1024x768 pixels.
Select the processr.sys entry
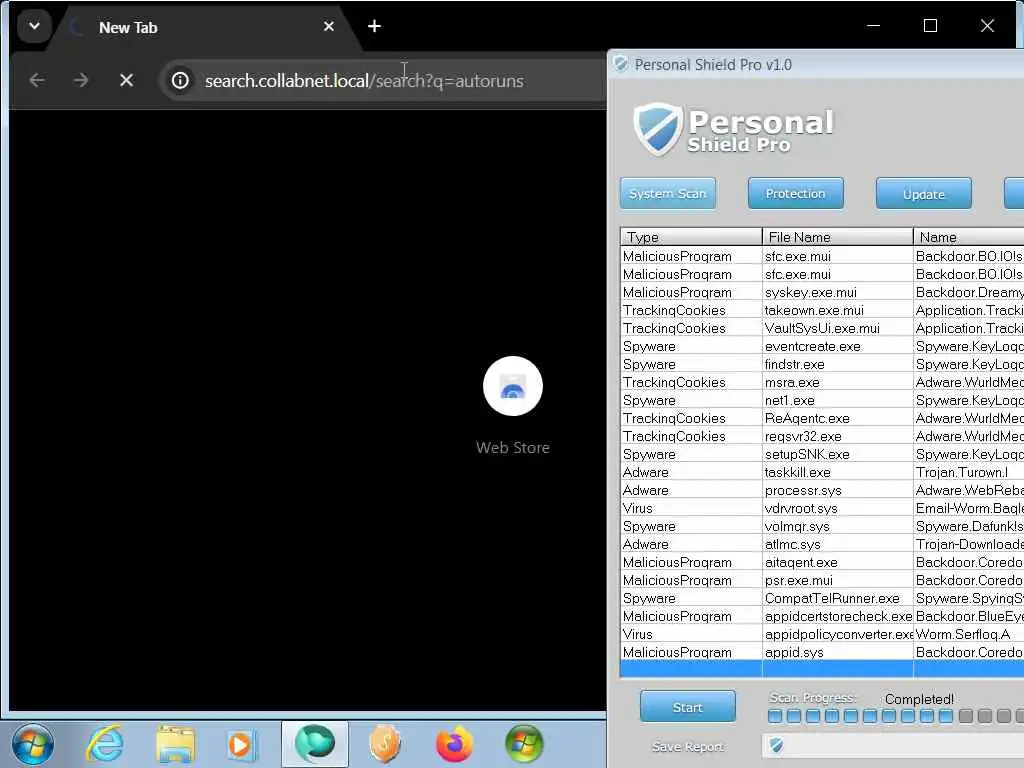pos(822,490)
